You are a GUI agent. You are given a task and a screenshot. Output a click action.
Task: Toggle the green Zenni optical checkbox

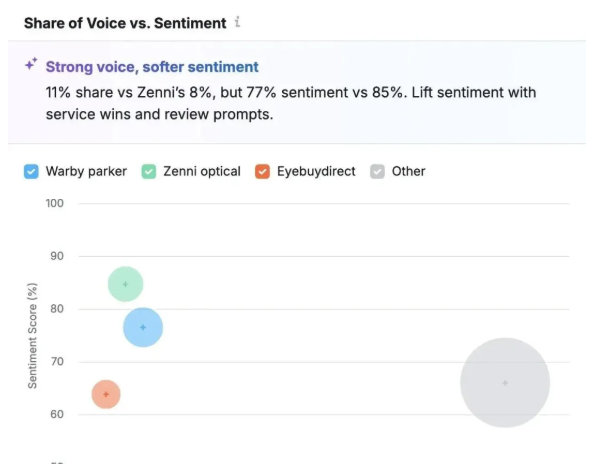tap(148, 171)
